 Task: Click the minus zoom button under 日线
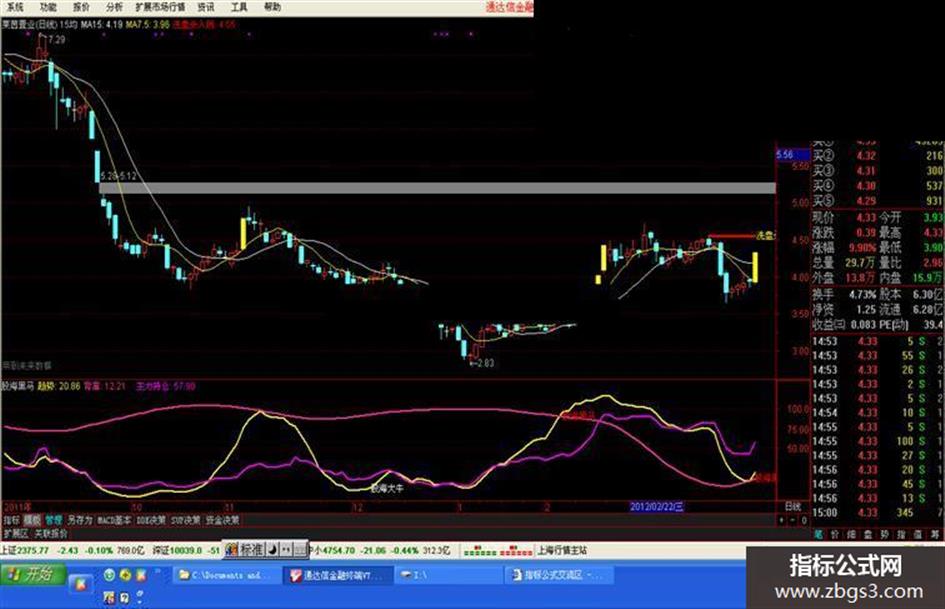[793, 520]
